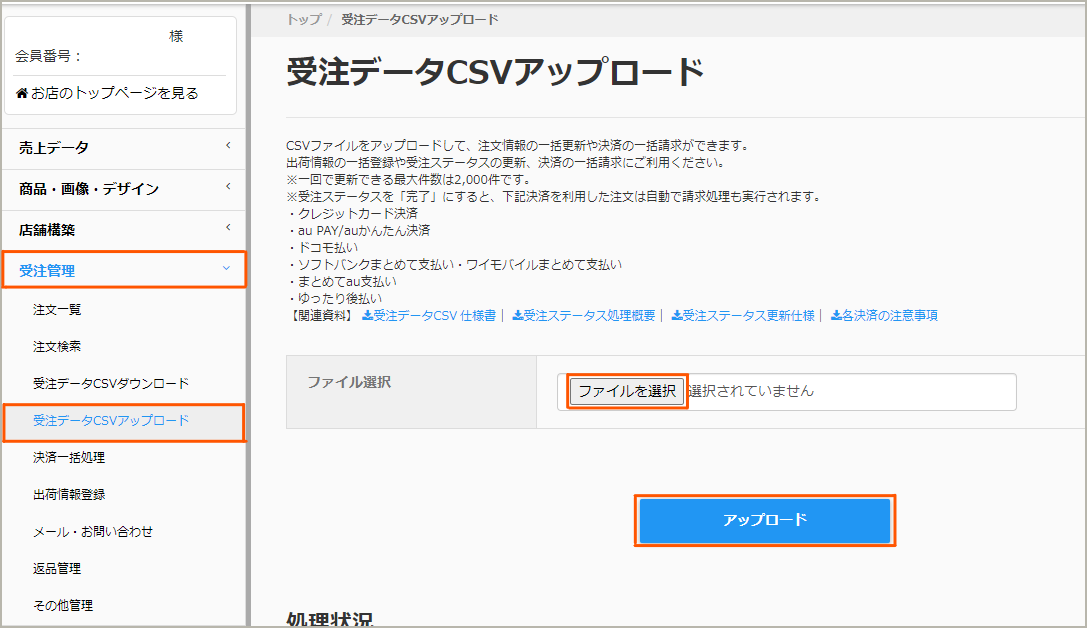This screenshot has width=1087, height=628.
Task: Open the 受注ステータス処理概要 link text
Action: [589, 315]
